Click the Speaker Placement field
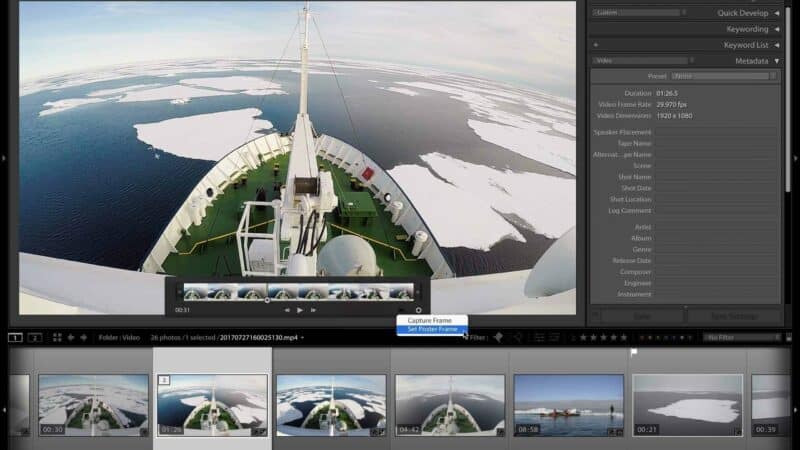Viewport: 800px width, 450px height. pos(716,132)
